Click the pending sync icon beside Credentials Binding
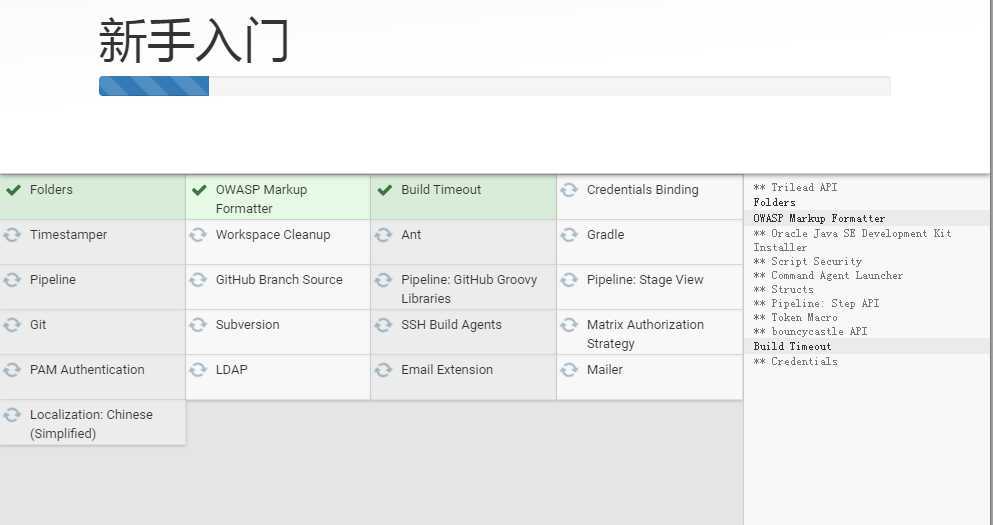 click(569, 189)
